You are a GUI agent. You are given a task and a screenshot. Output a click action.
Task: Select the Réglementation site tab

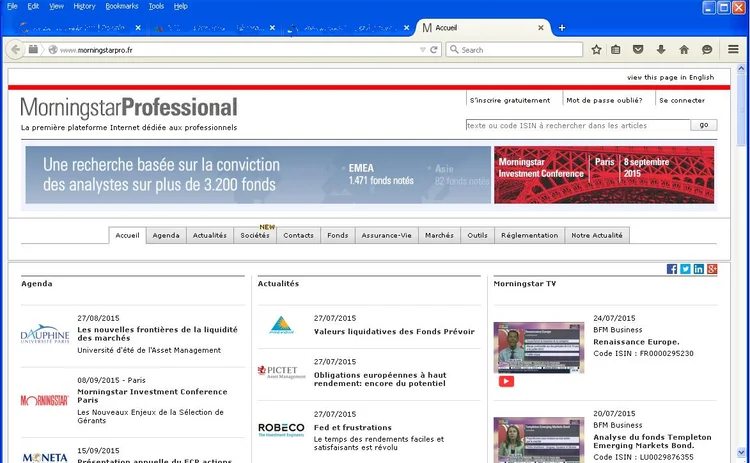[529, 235]
